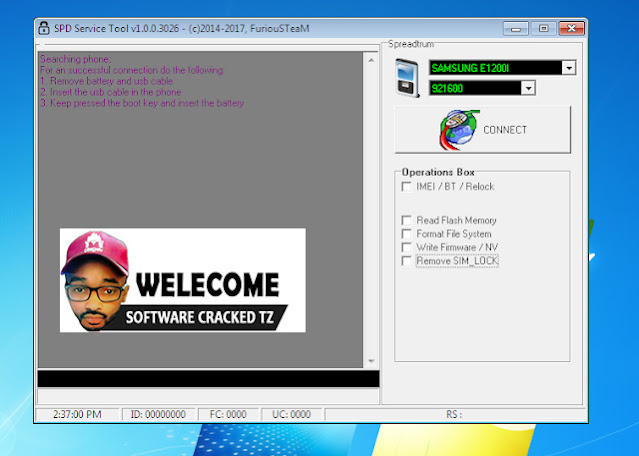
Task: Maximize the SPD Service Tool window
Action: [x=543, y=29]
